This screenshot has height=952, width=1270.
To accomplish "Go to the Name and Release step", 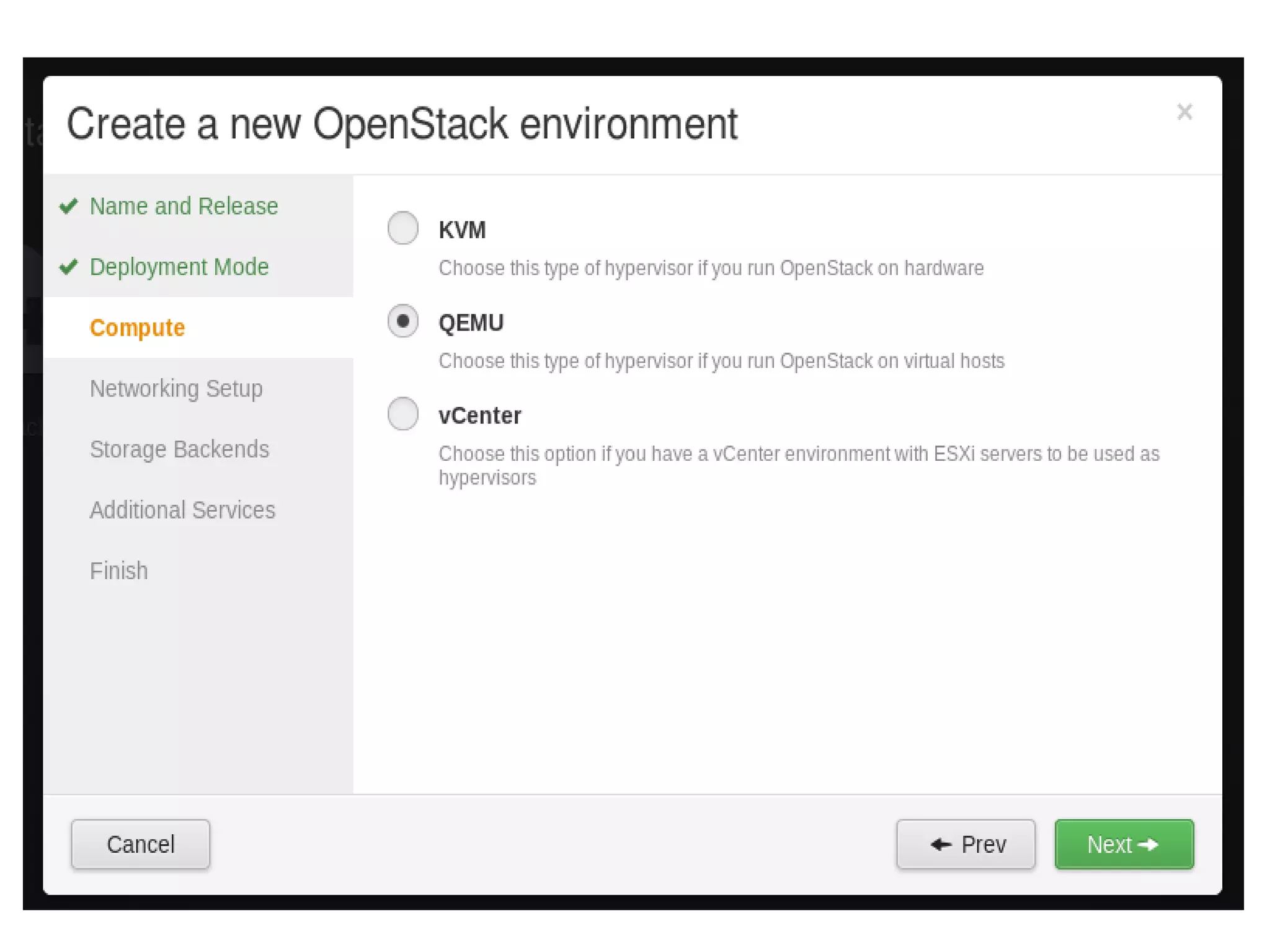I will [x=184, y=206].
